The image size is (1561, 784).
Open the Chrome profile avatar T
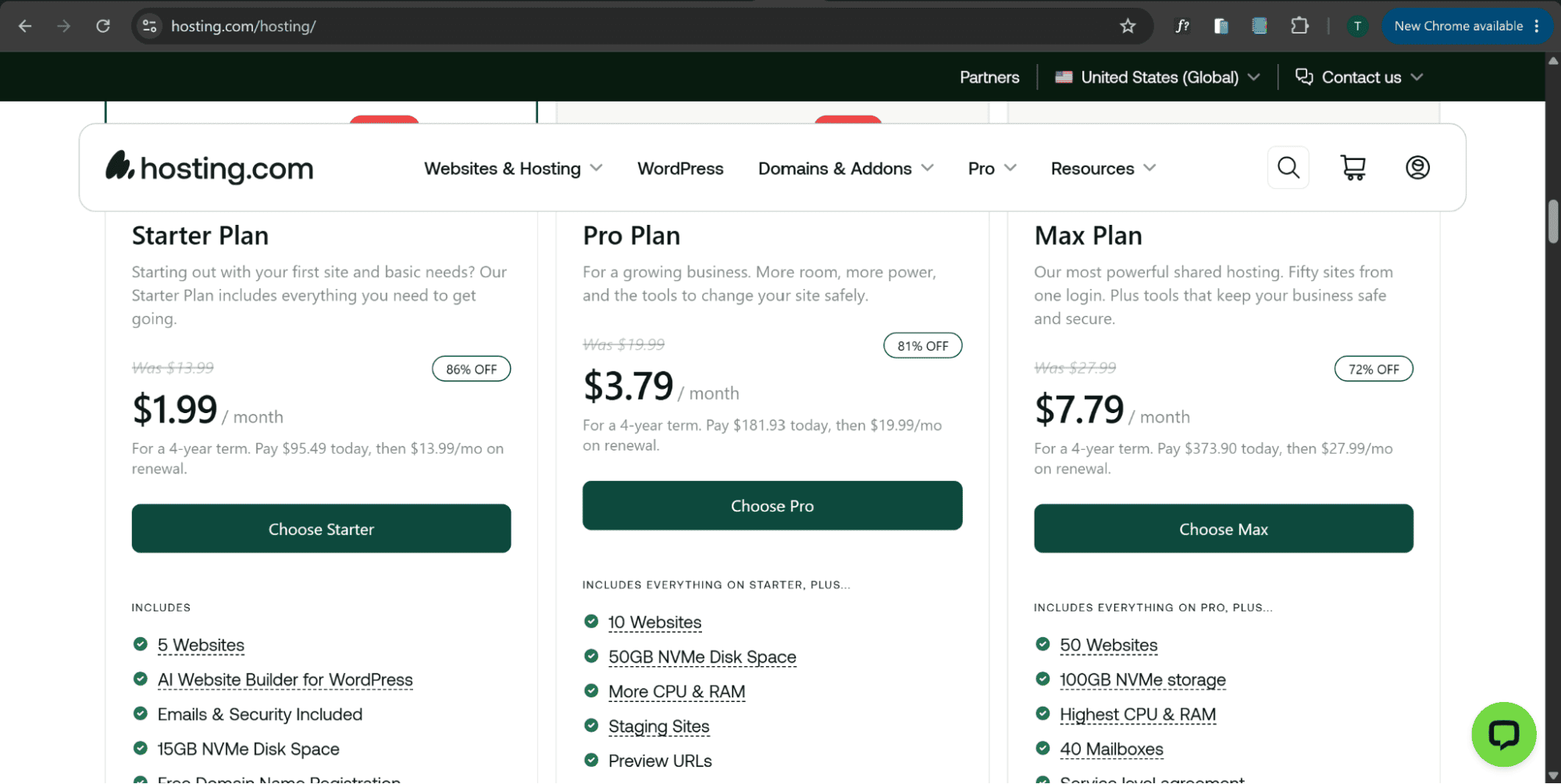pyautogui.click(x=1357, y=26)
